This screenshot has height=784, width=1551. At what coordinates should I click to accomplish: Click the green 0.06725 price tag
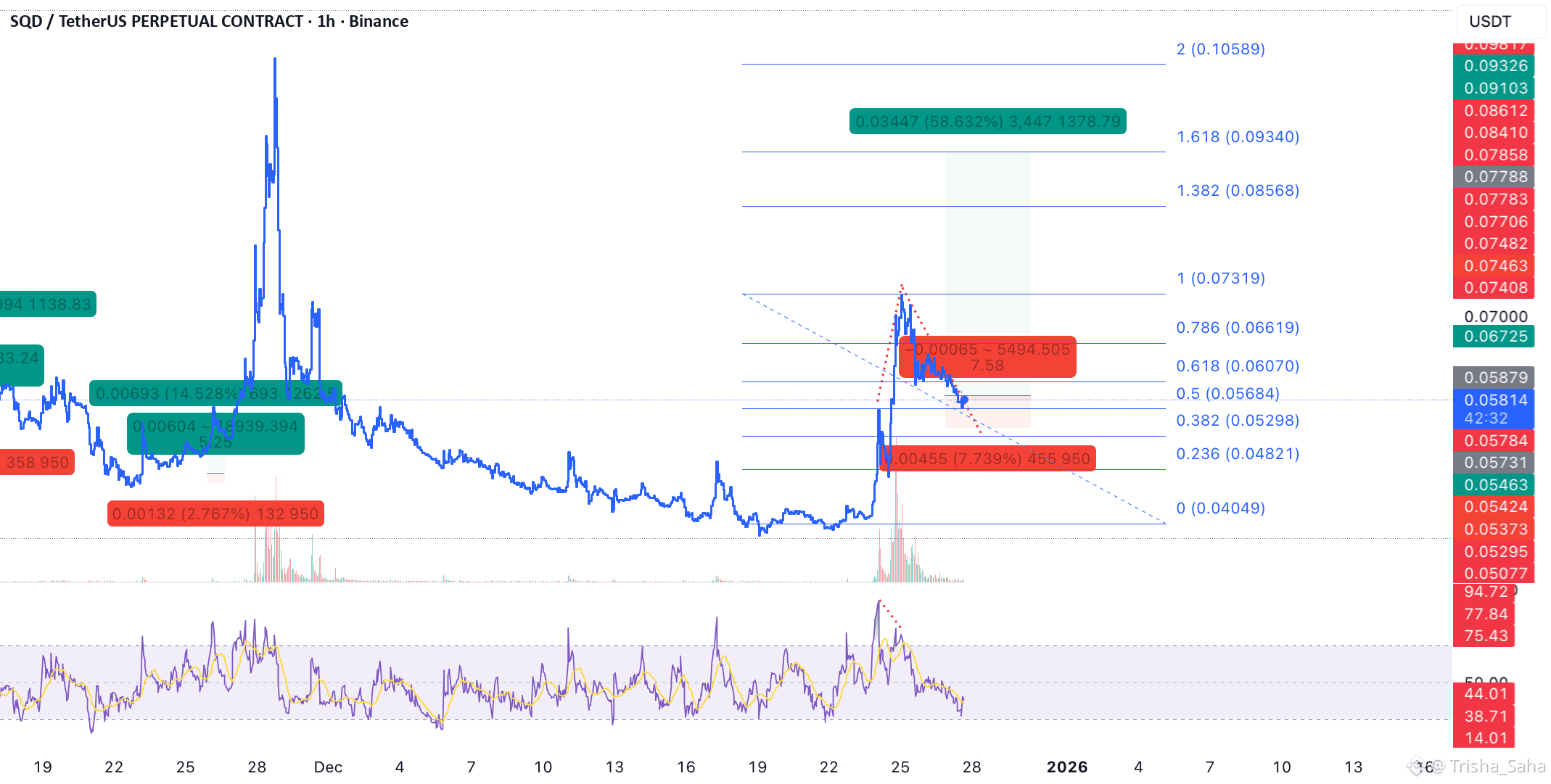click(1494, 337)
